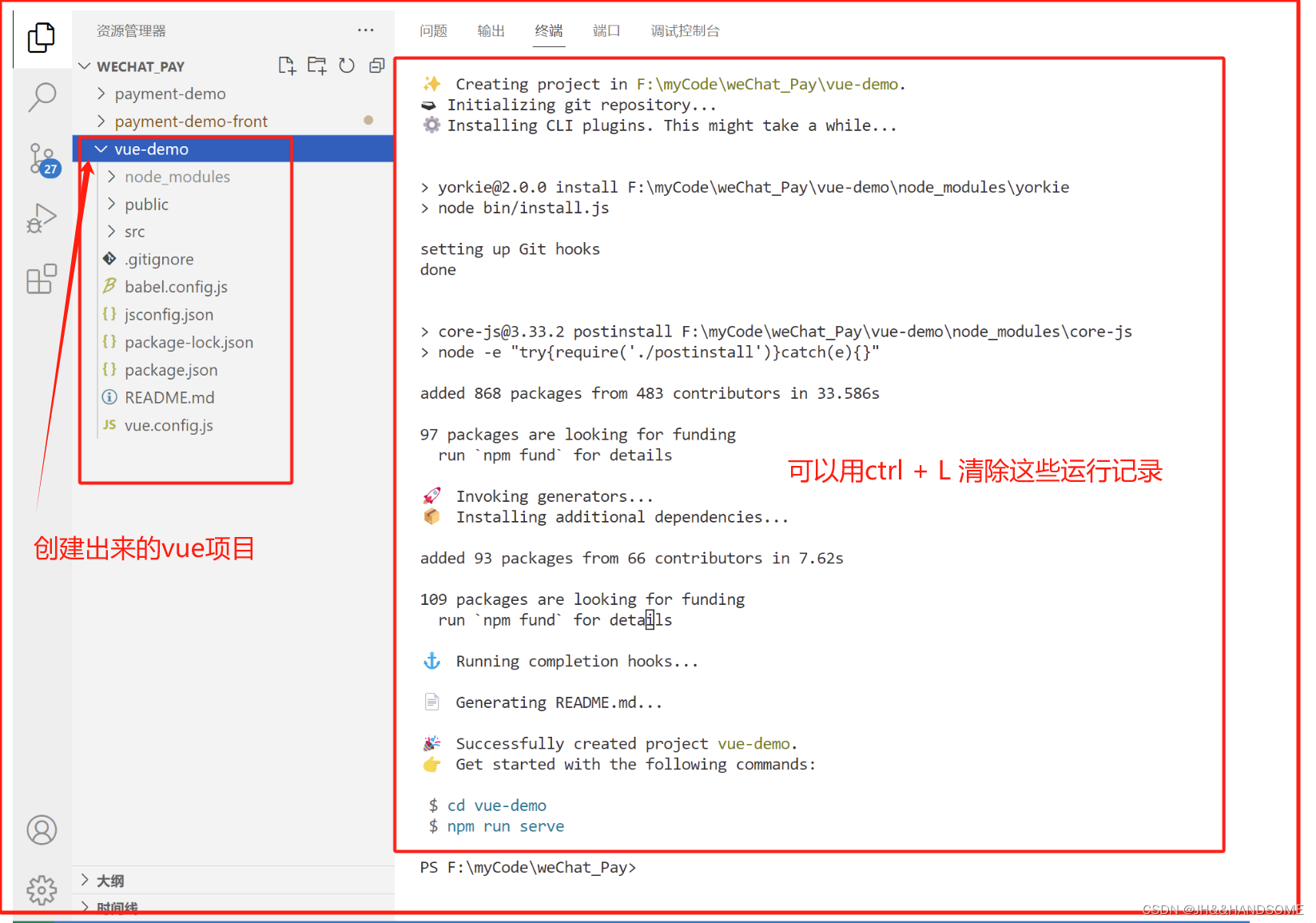Click the 'npm run serve' command text
Viewport: 1316px width, 923px height.
pos(506,826)
